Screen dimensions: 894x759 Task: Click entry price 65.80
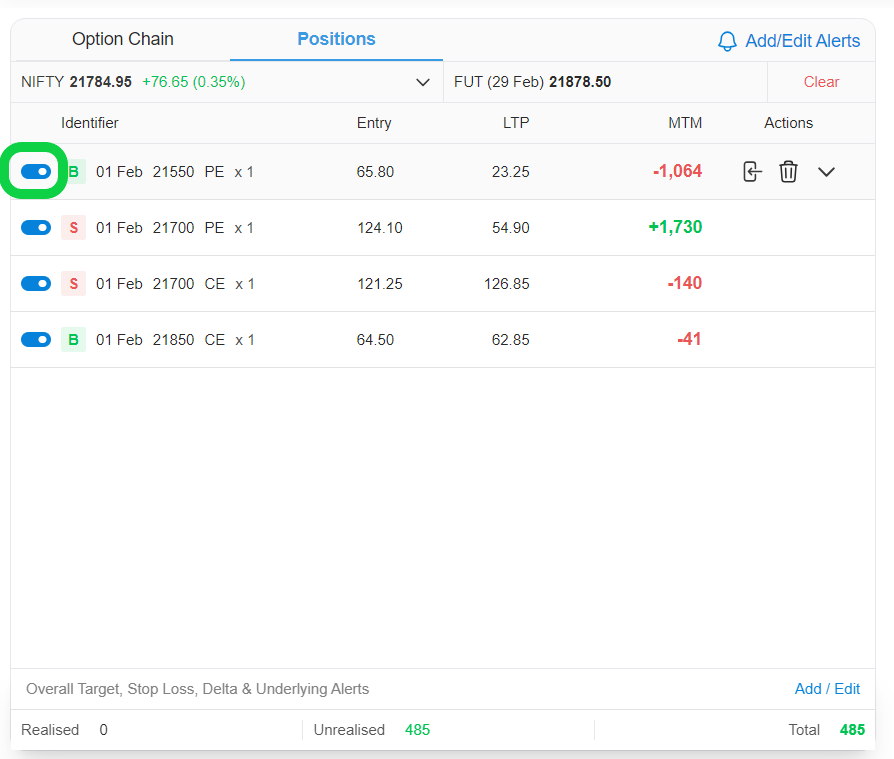coord(375,172)
